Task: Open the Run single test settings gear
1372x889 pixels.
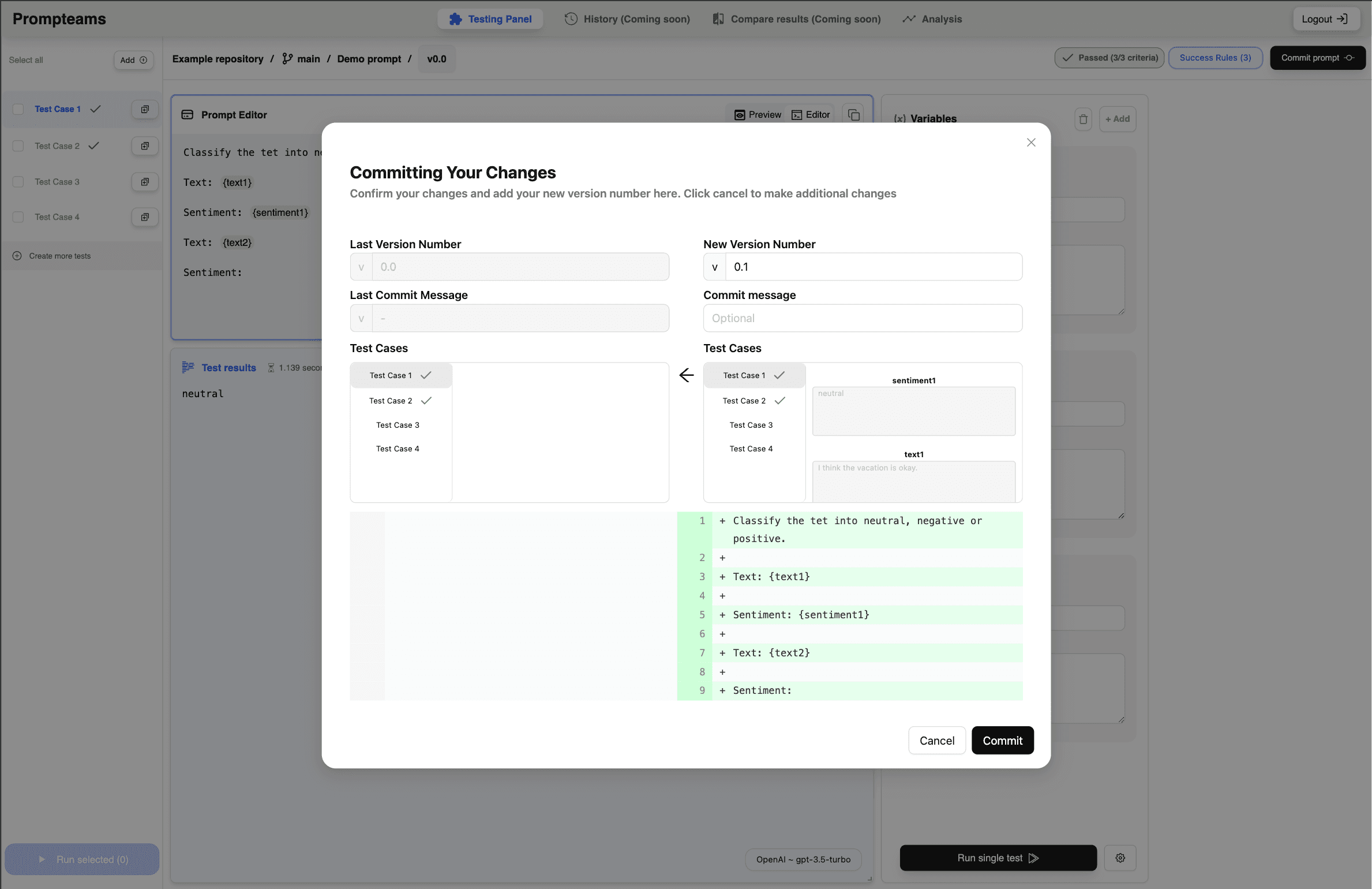Action: pyautogui.click(x=1121, y=858)
